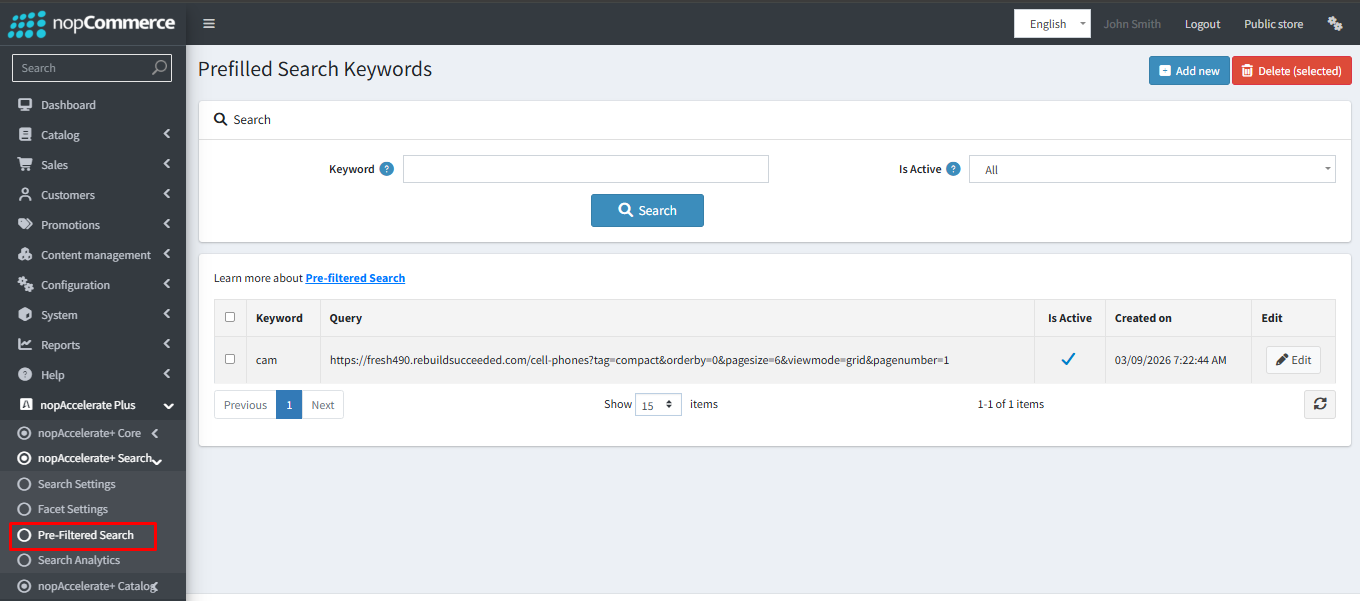Click into the Keyword input field
Image resolution: width=1360 pixels, height=601 pixels.
[585, 169]
